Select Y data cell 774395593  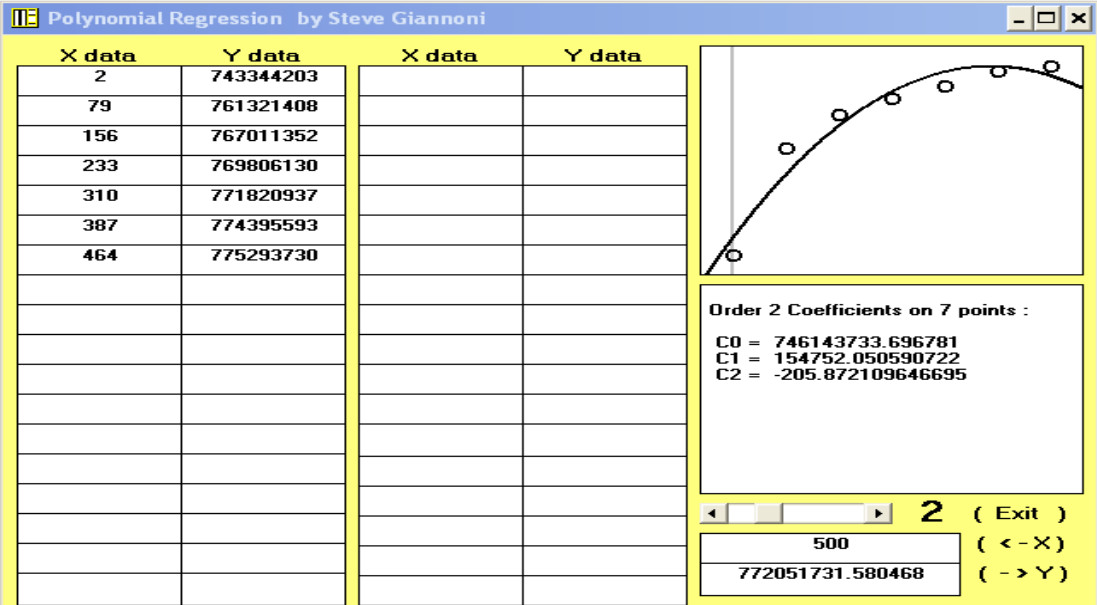[264, 230]
